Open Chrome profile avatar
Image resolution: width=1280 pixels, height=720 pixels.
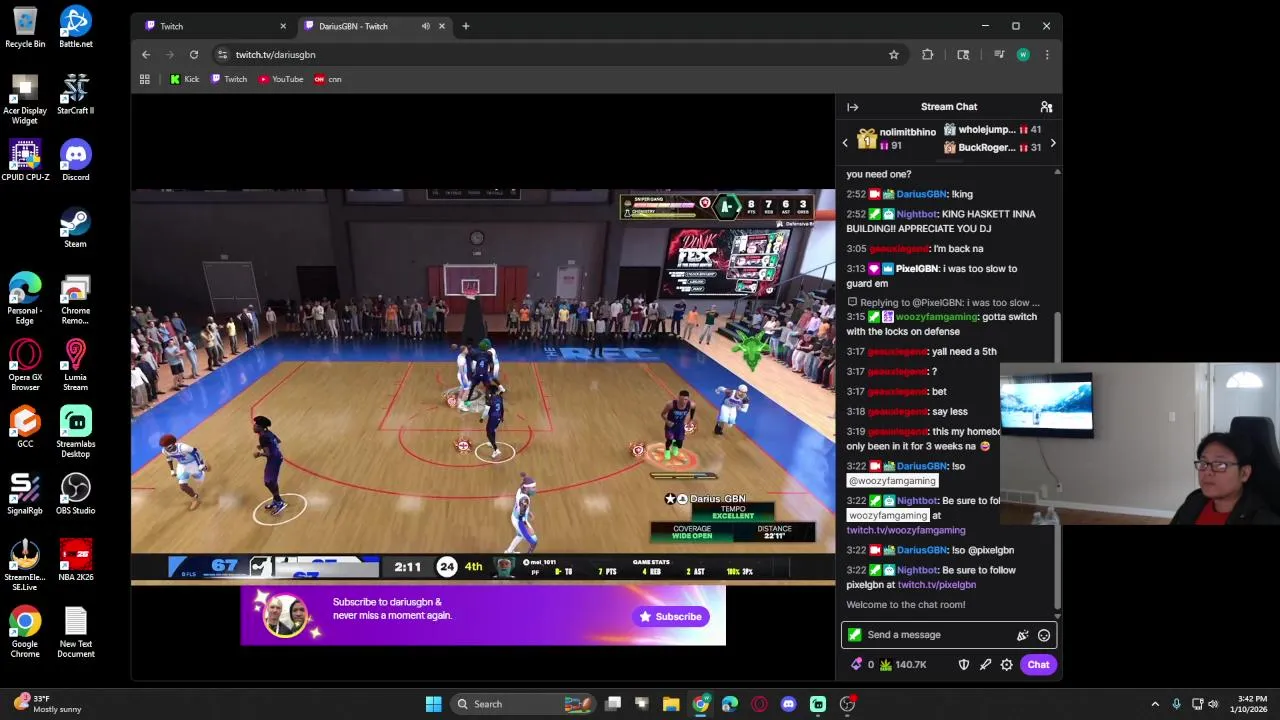pos(1023,55)
